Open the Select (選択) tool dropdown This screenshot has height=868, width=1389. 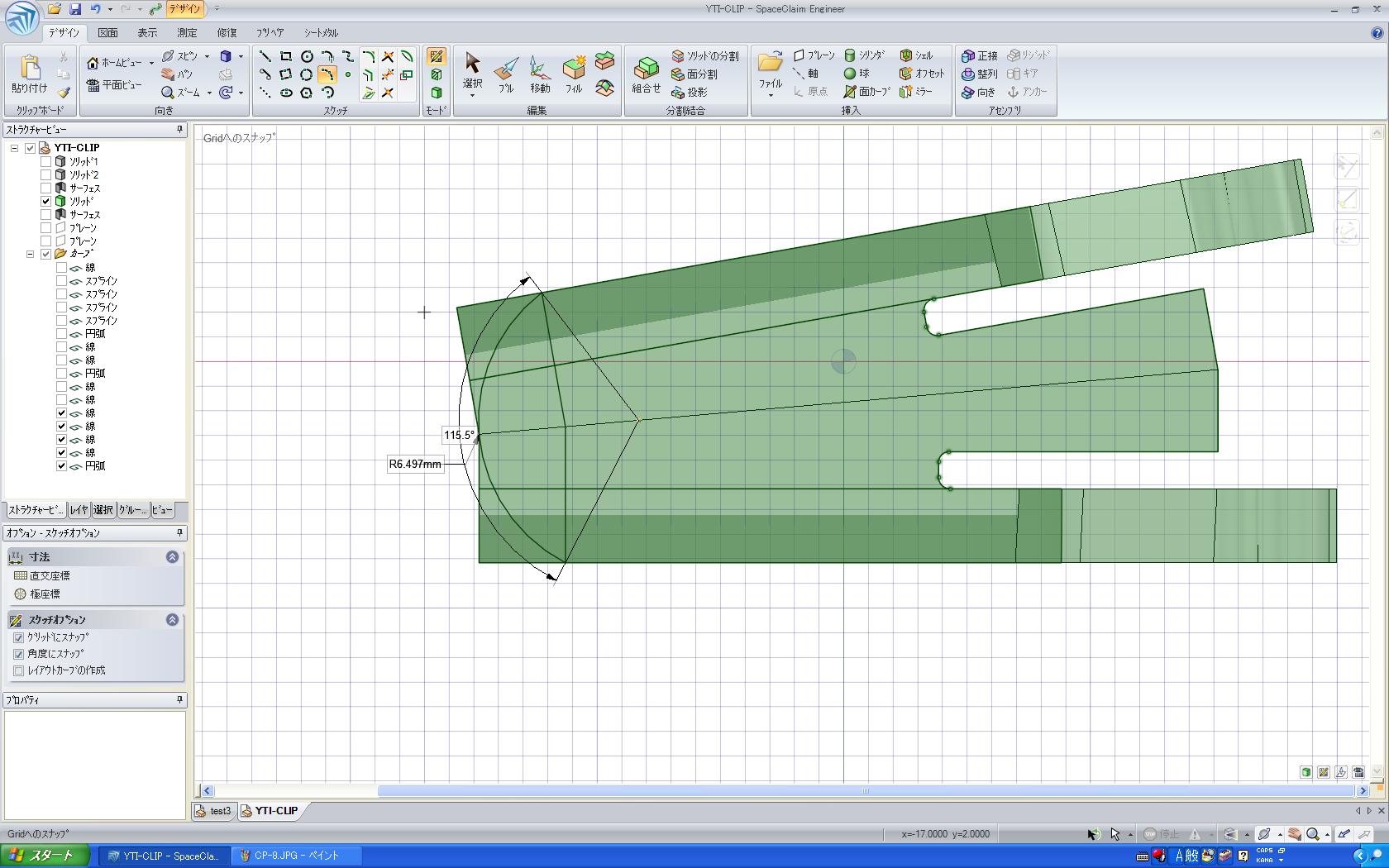click(x=472, y=96)
